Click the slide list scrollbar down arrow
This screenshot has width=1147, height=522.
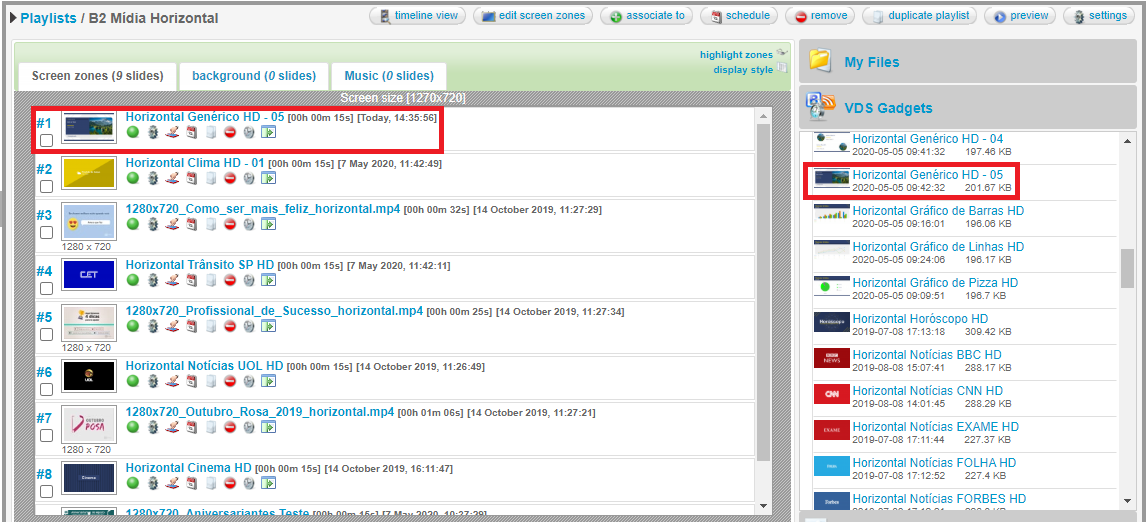click(x=763, y=506)
